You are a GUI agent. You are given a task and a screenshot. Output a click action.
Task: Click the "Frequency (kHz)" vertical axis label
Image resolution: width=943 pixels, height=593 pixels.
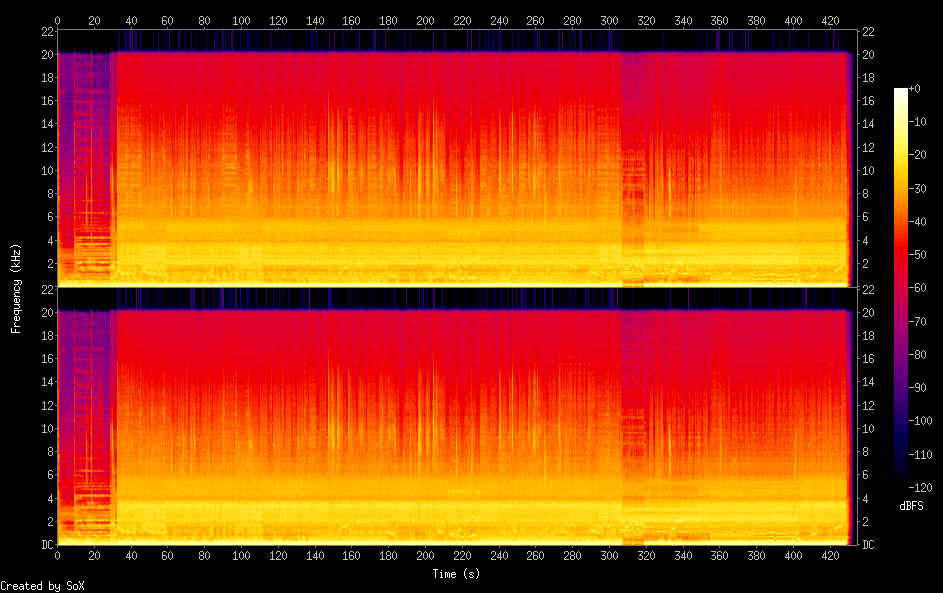pos(16,288)
